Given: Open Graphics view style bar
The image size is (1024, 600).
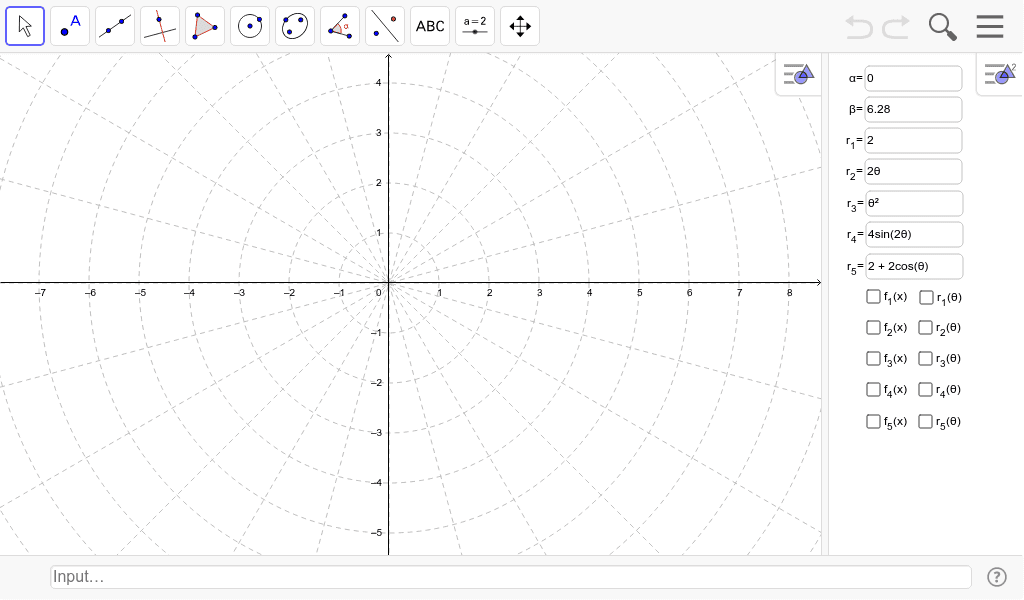Looking at the screenshot, I should pos(798,74).
